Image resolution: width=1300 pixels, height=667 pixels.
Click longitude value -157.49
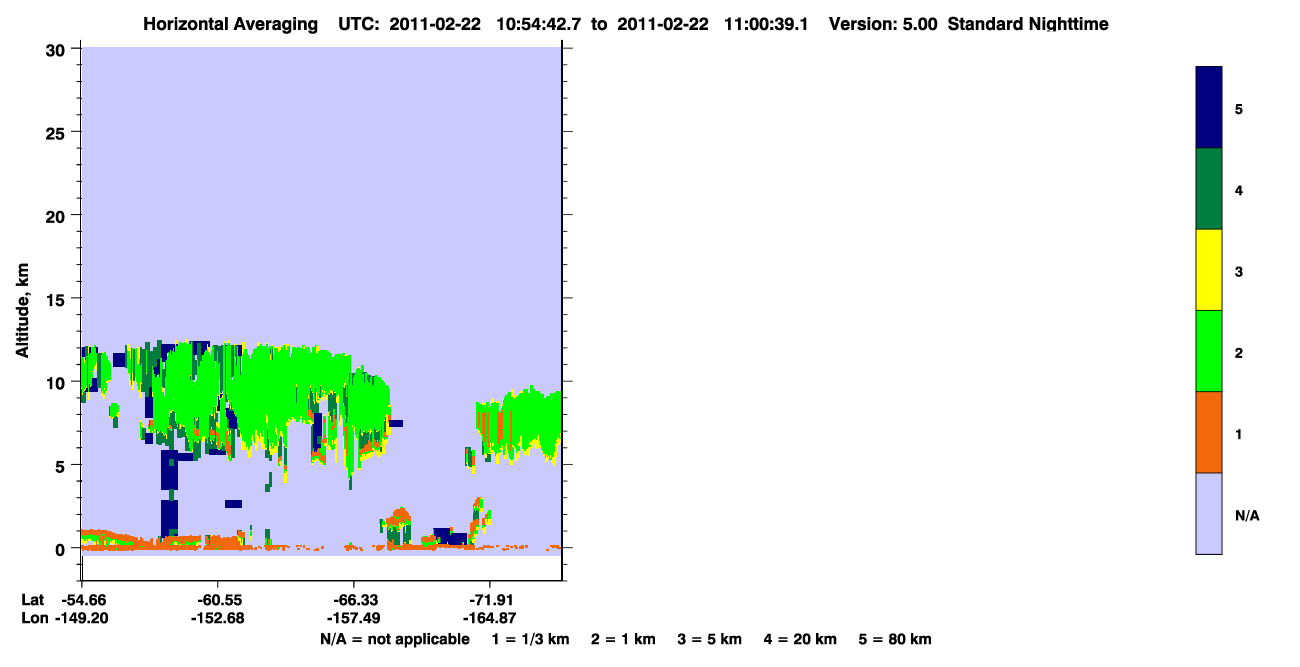click(x=353, y=619)
